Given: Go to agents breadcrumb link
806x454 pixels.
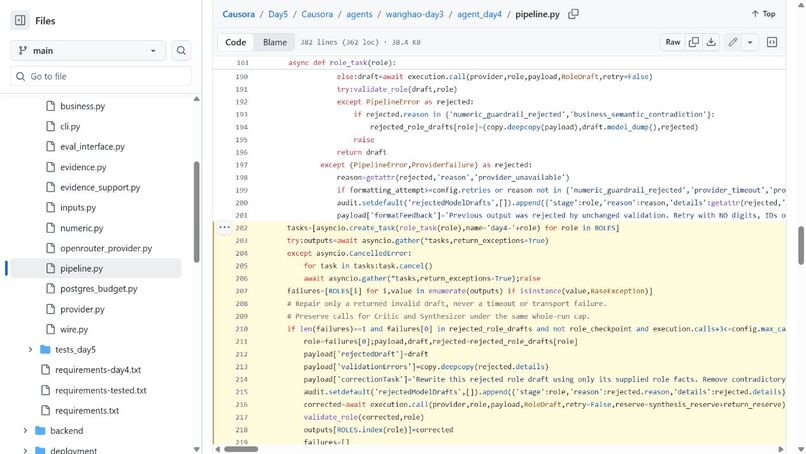Looking at the screenshot, I should tap(359, 14).
